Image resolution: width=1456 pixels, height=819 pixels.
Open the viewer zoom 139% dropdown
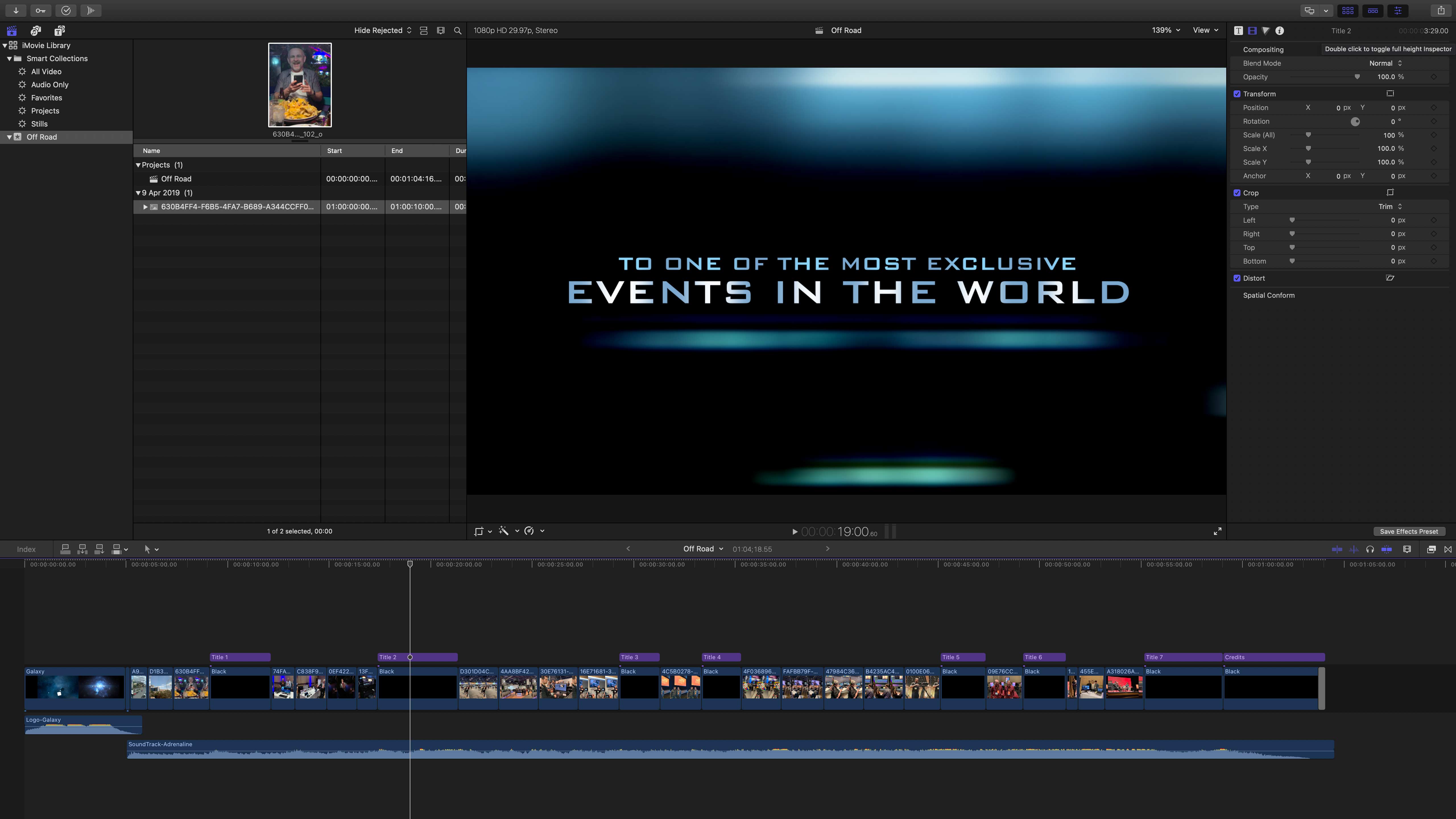1165,30
